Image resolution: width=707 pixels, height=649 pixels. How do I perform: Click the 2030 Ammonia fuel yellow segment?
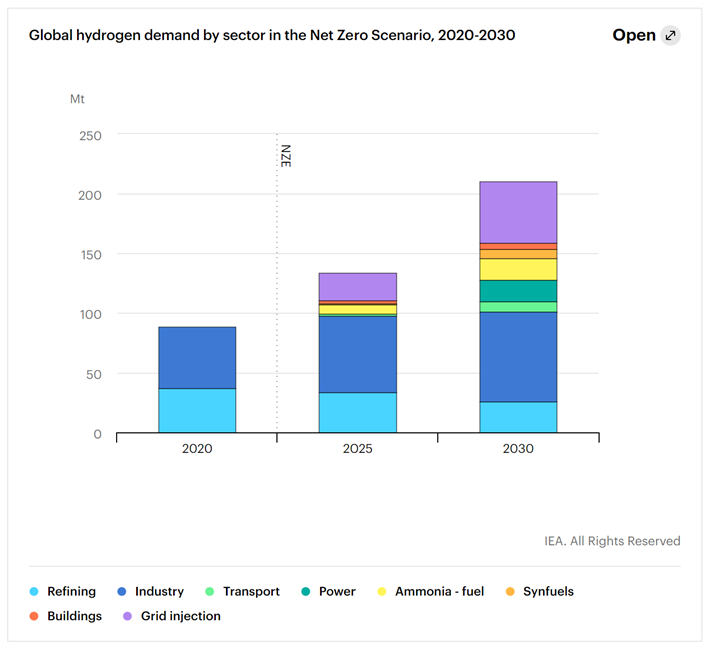coord(517,269)
